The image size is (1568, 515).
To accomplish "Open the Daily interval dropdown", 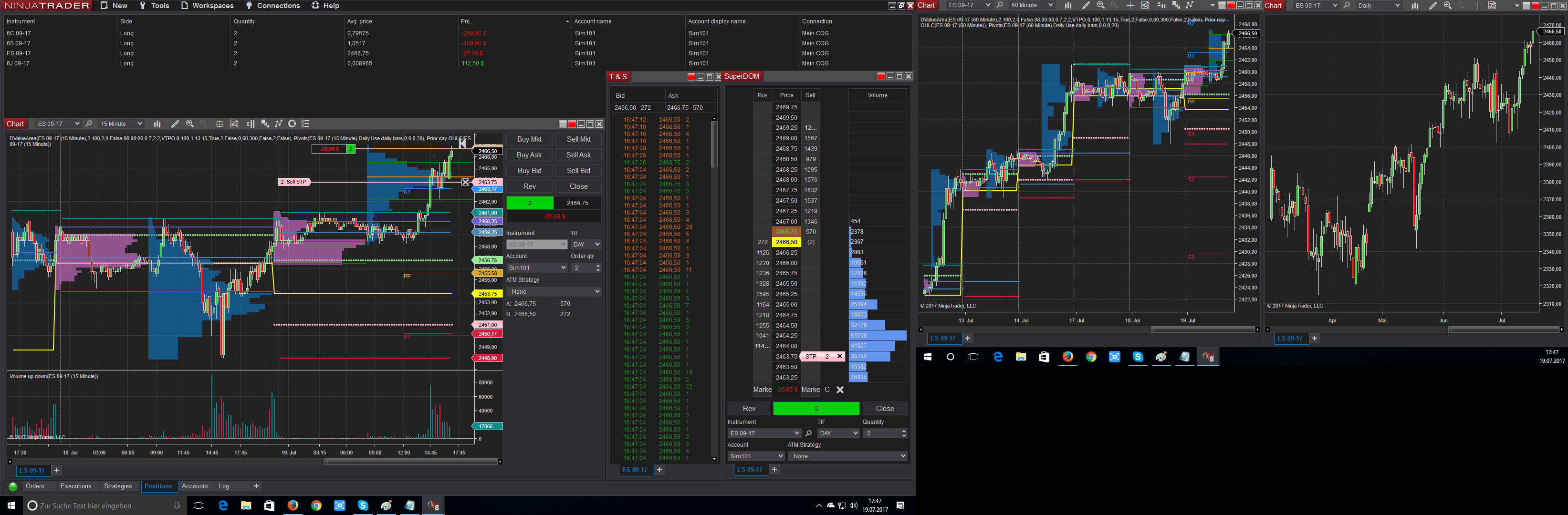I will (x=1379, y=5).
